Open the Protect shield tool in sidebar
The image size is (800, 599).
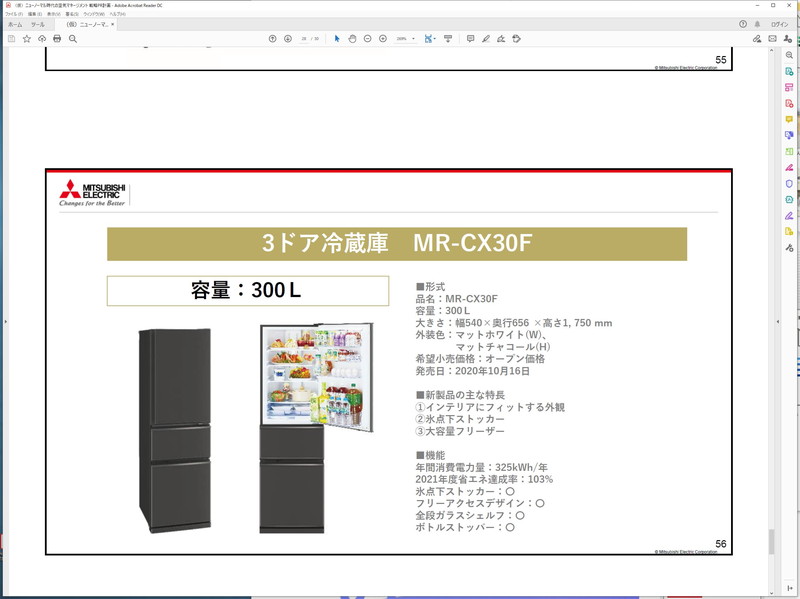point(789,183)
